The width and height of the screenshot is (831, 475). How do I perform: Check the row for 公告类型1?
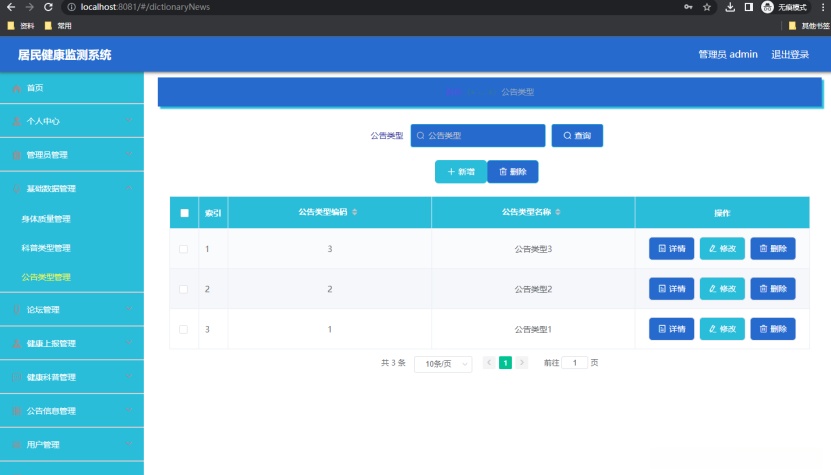coord(183,329)
